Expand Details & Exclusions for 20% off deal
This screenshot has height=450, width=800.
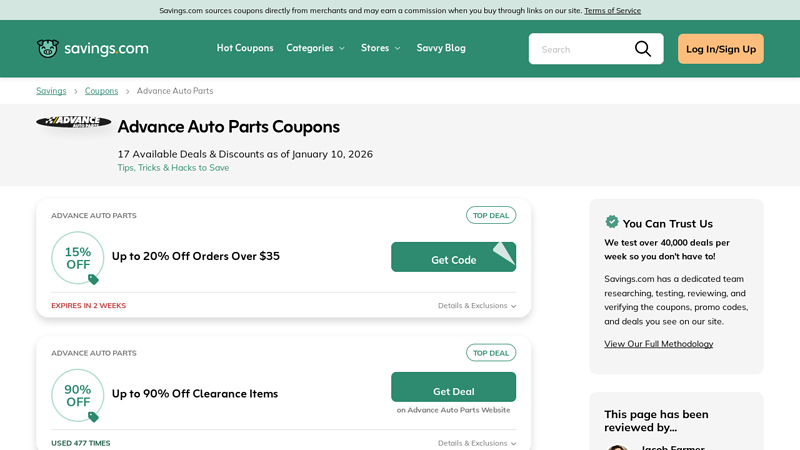click(477, 306)
